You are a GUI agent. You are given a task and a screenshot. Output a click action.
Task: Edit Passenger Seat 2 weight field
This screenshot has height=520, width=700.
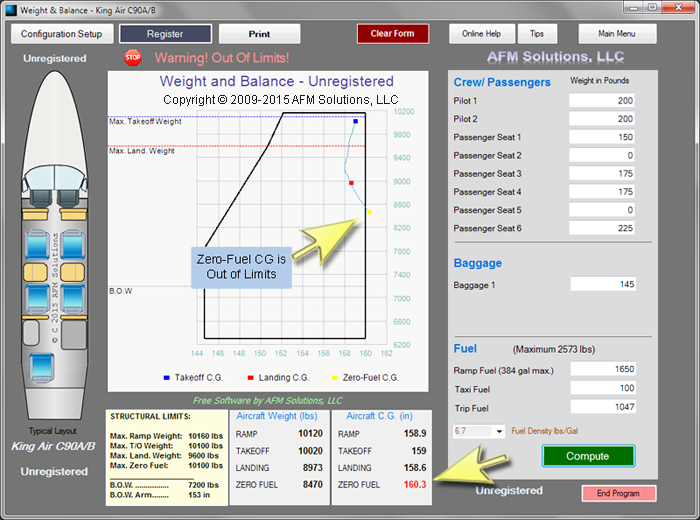tap(601, 155)
